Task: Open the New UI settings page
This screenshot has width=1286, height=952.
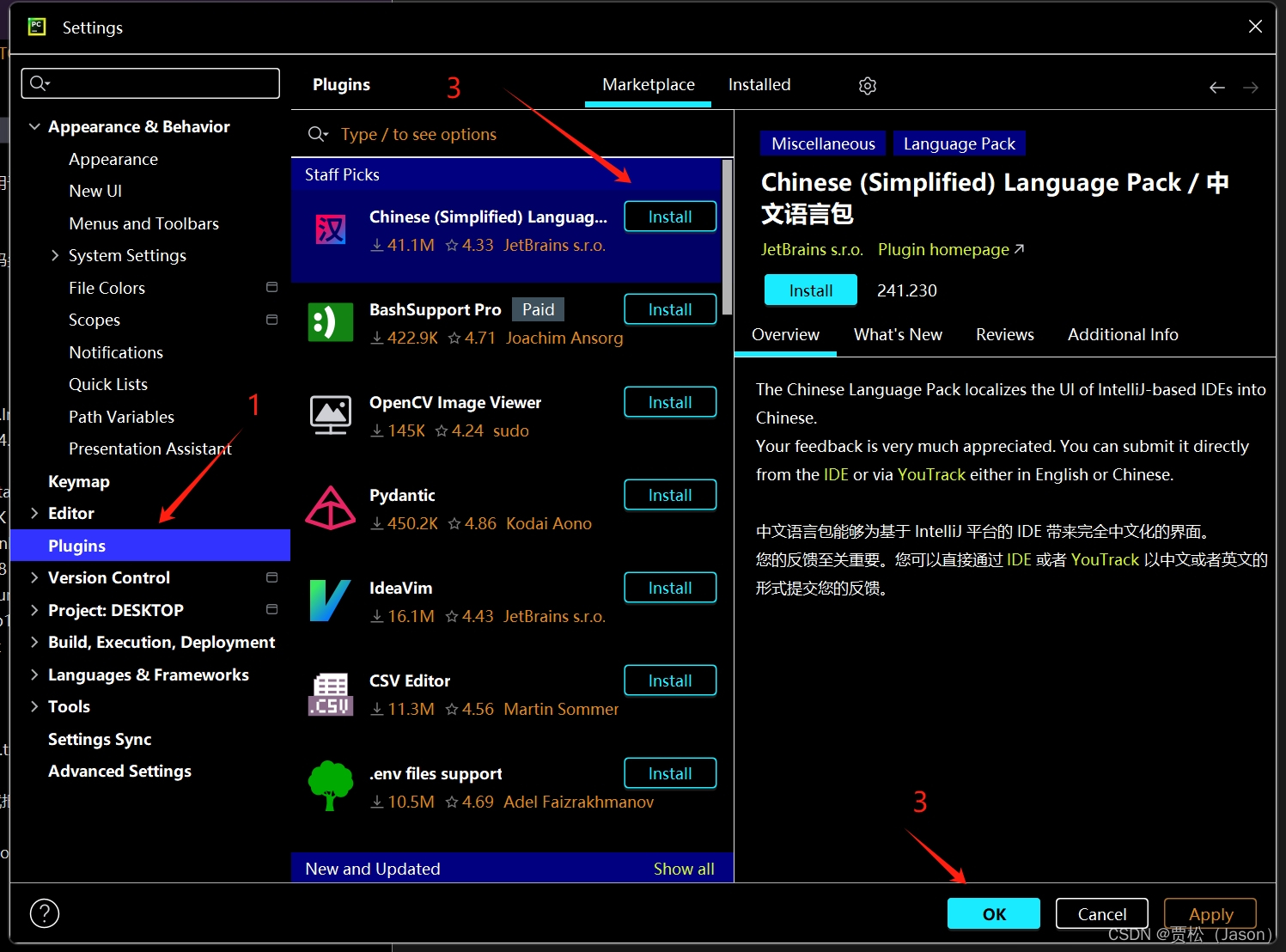Action: click(95, 191)
